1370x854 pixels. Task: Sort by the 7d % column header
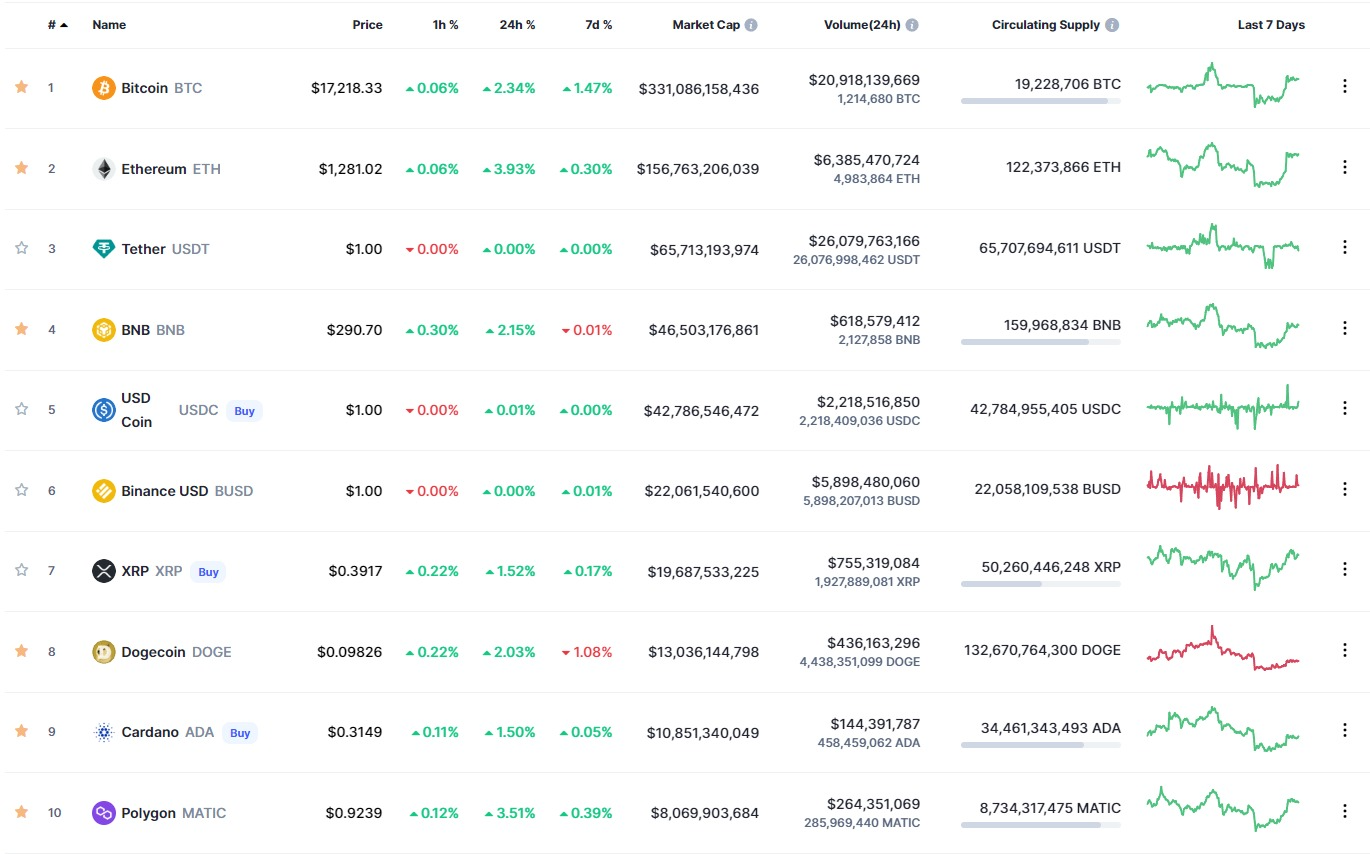pos(598,25)
